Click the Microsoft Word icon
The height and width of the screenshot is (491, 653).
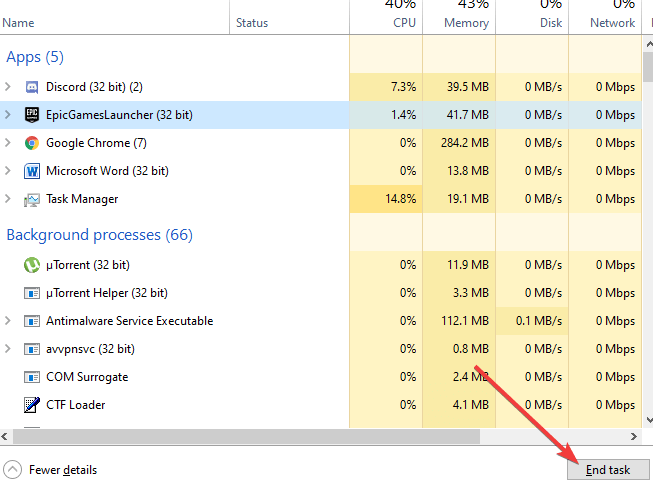coord(31,171)
